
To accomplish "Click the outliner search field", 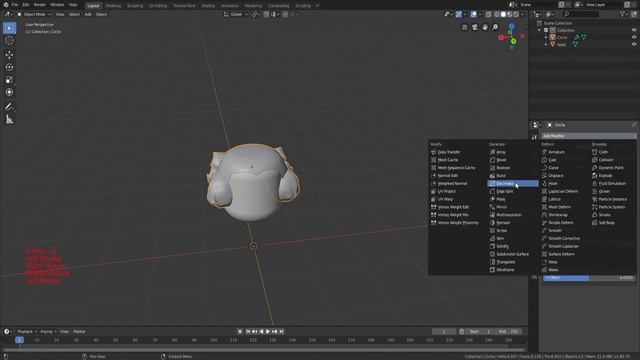I will tap(580, 14).
